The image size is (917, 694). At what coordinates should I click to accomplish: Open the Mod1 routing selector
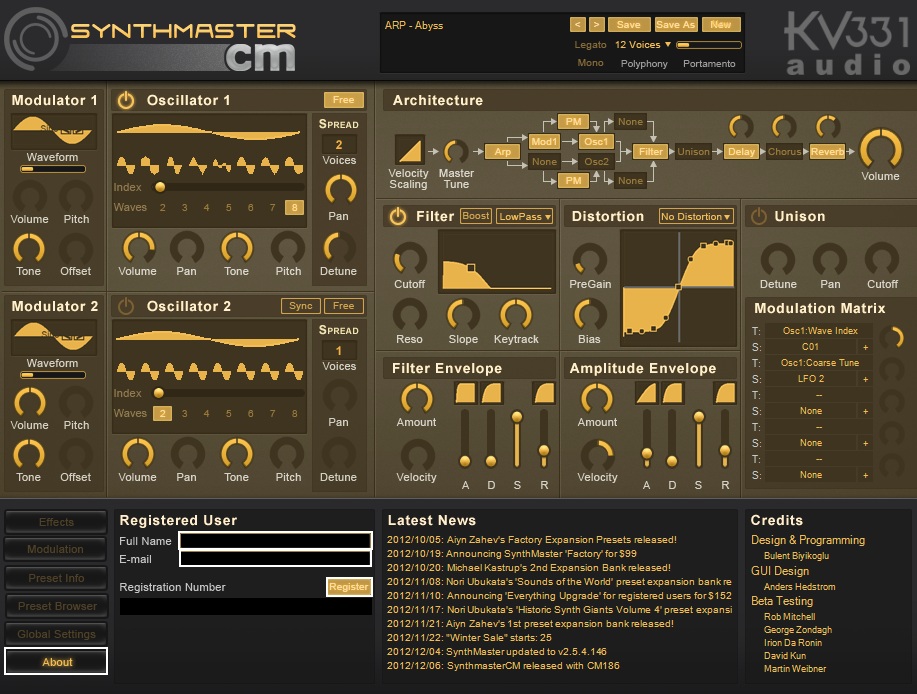(x=544, y=141)
